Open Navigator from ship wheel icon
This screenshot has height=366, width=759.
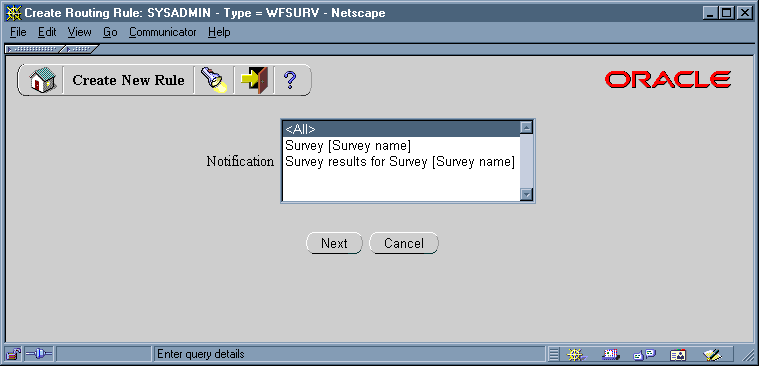576,355
